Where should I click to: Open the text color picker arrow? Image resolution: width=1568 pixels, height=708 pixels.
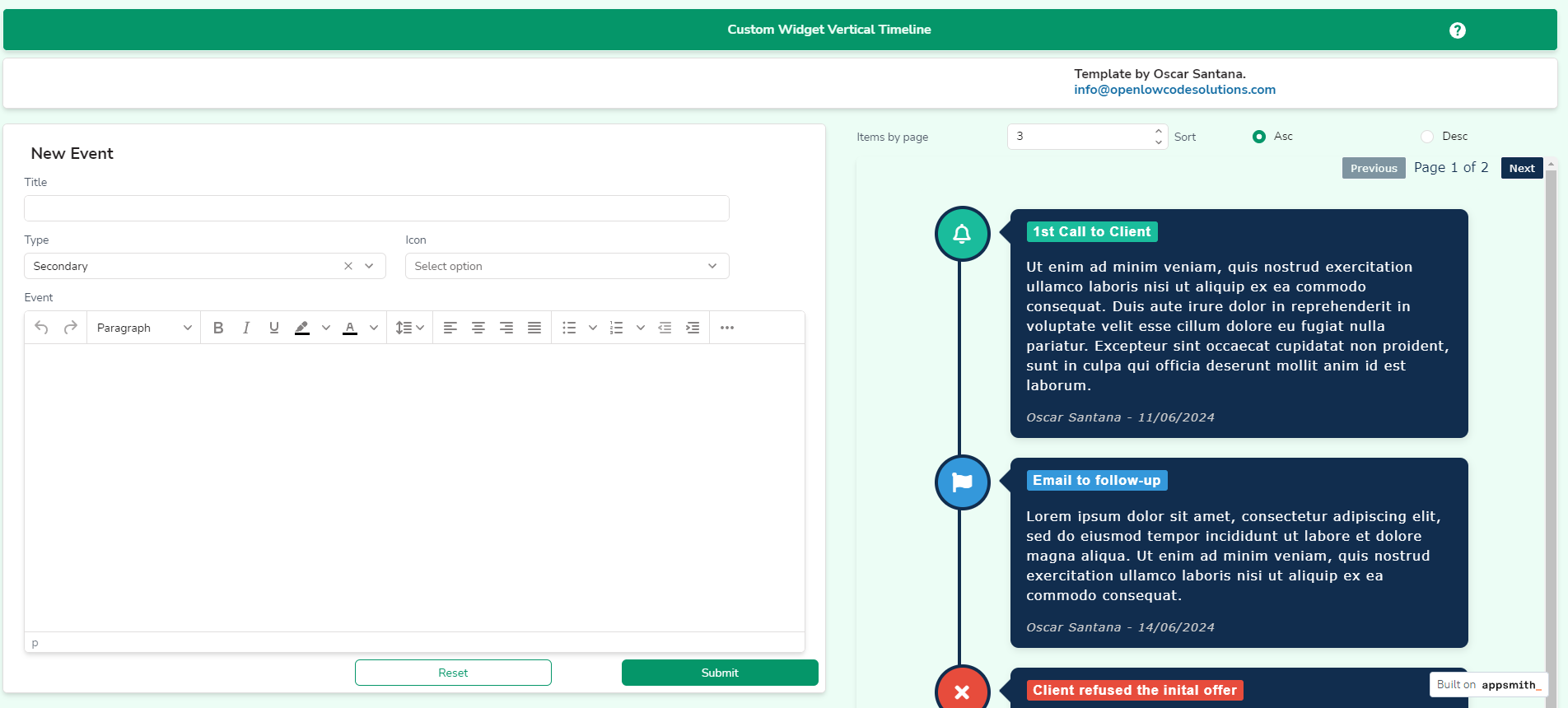pyautogui.click(x=374, y=328)
